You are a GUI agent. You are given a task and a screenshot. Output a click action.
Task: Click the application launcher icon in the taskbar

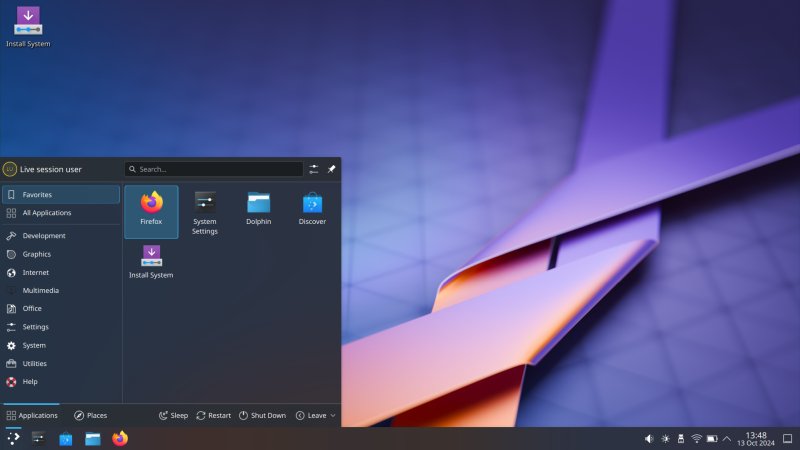[13, 438]
